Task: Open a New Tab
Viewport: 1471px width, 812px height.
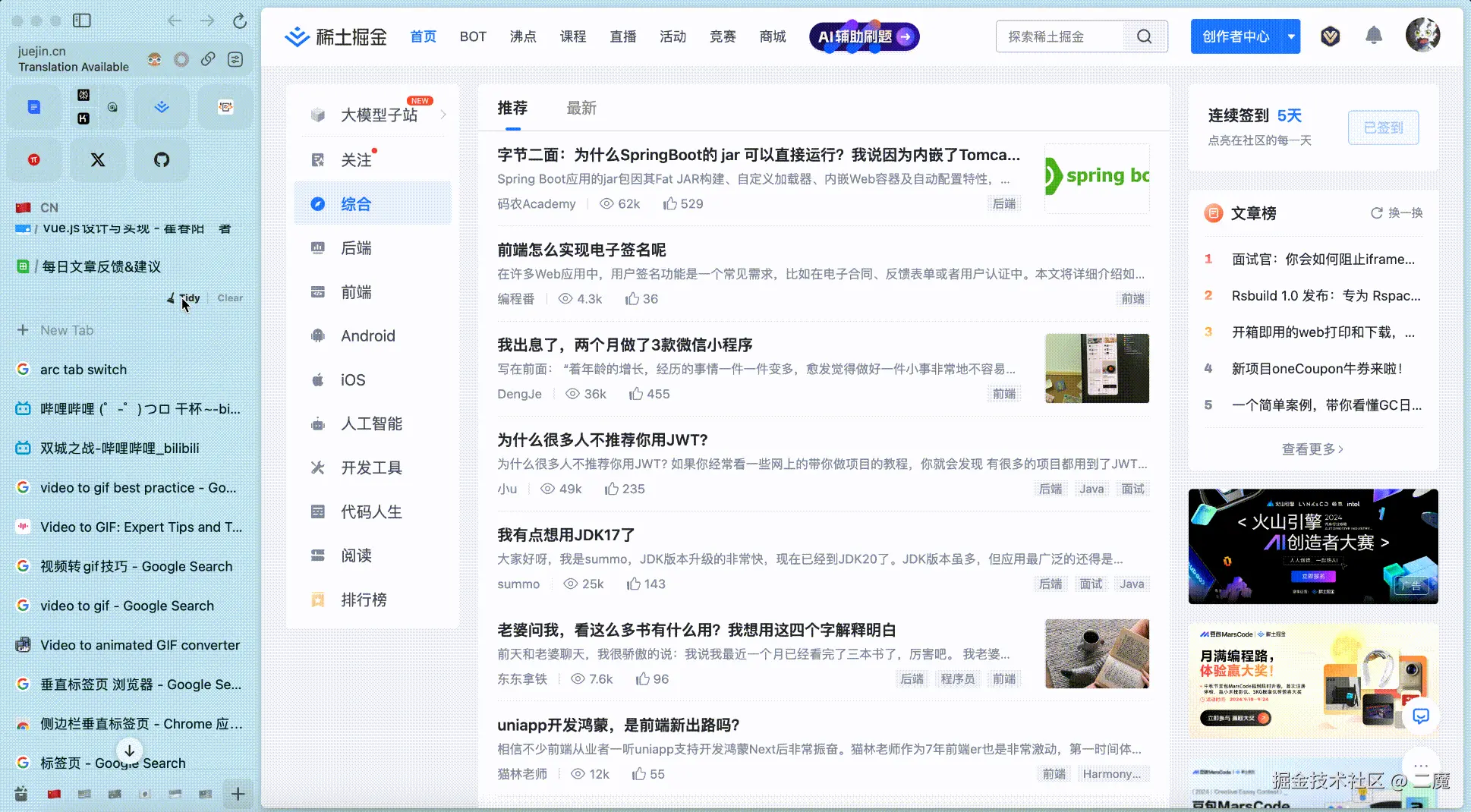Action: (x=131, y=330)
